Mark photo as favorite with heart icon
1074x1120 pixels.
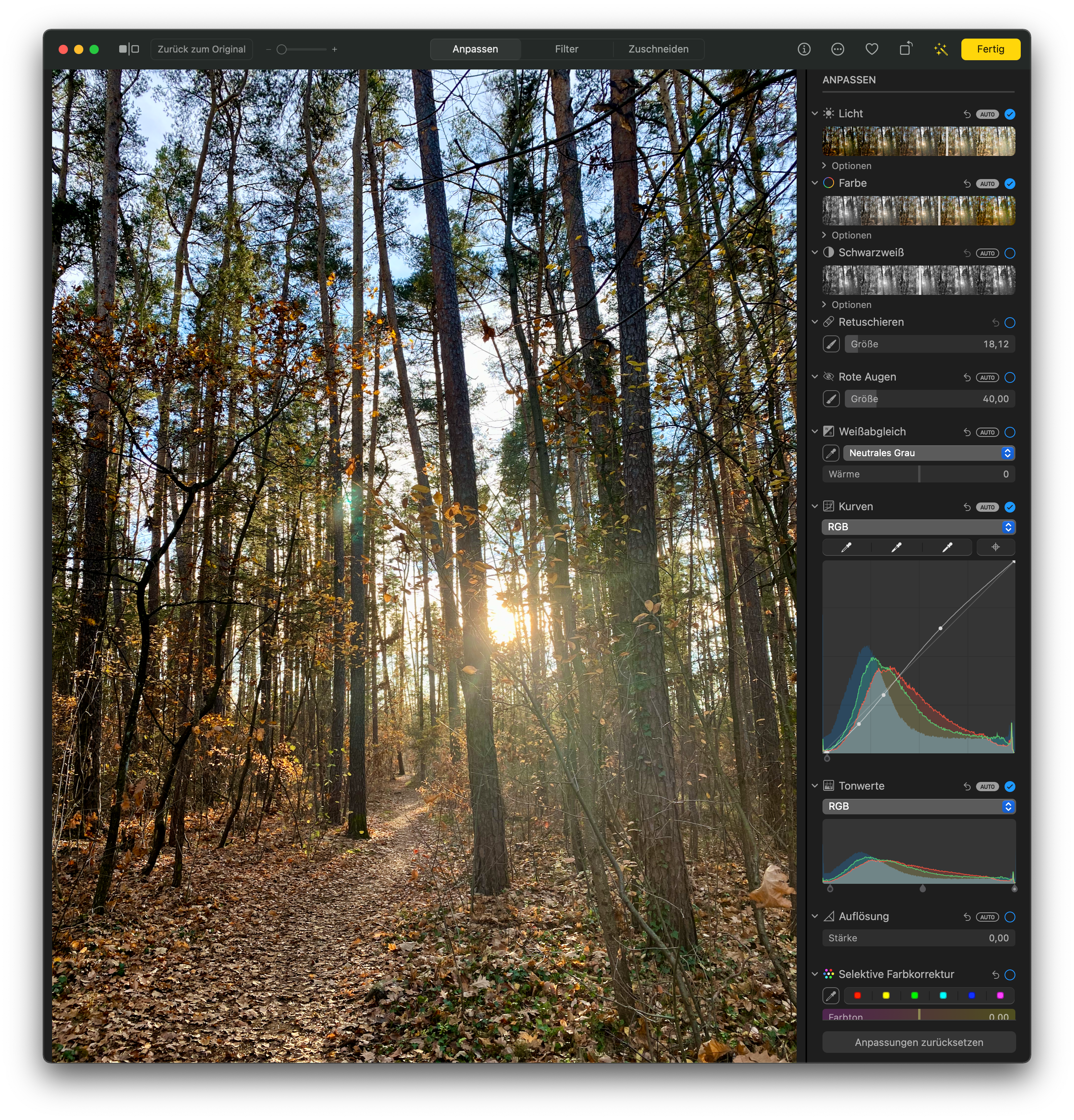click(872, 49)
